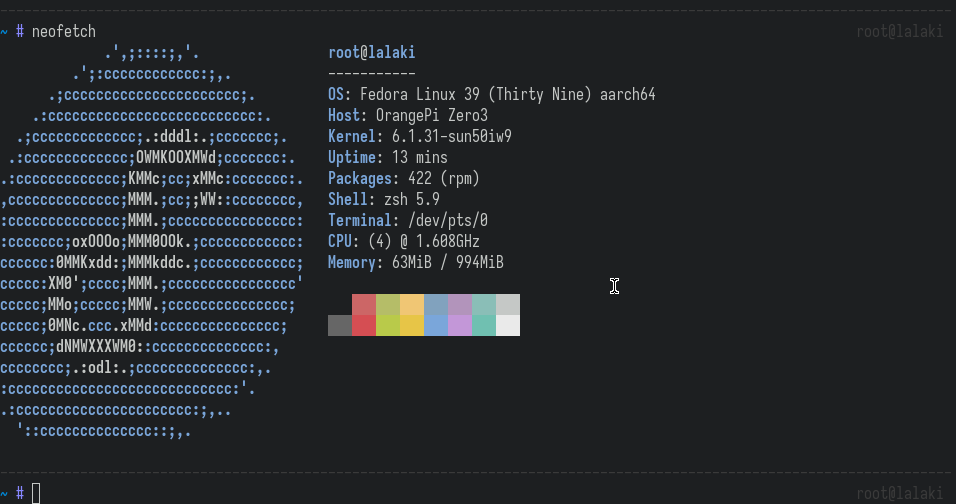Screen dimensions: 956x504
Task: Select the yellow swatch in the top color row
Action: point(412,304)
